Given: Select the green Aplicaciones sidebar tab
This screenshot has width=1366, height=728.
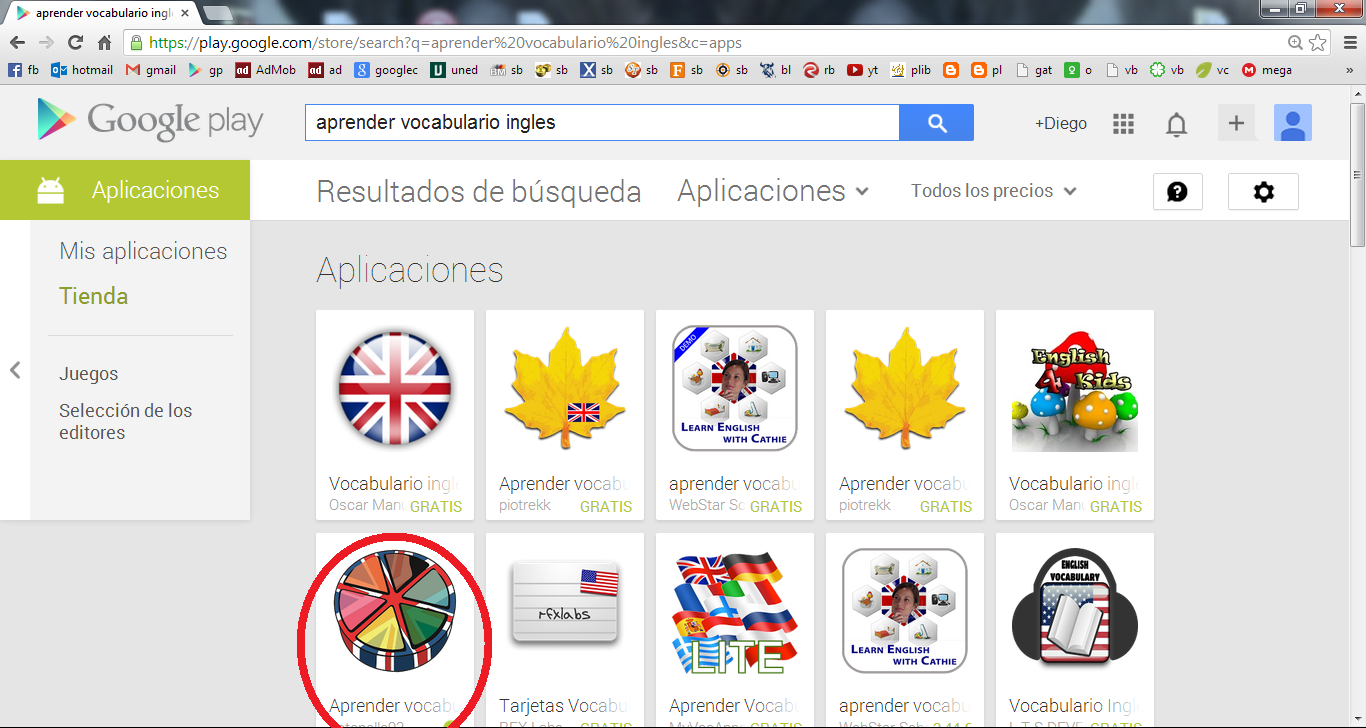Looking at the screenshot, I should [125, 190].
